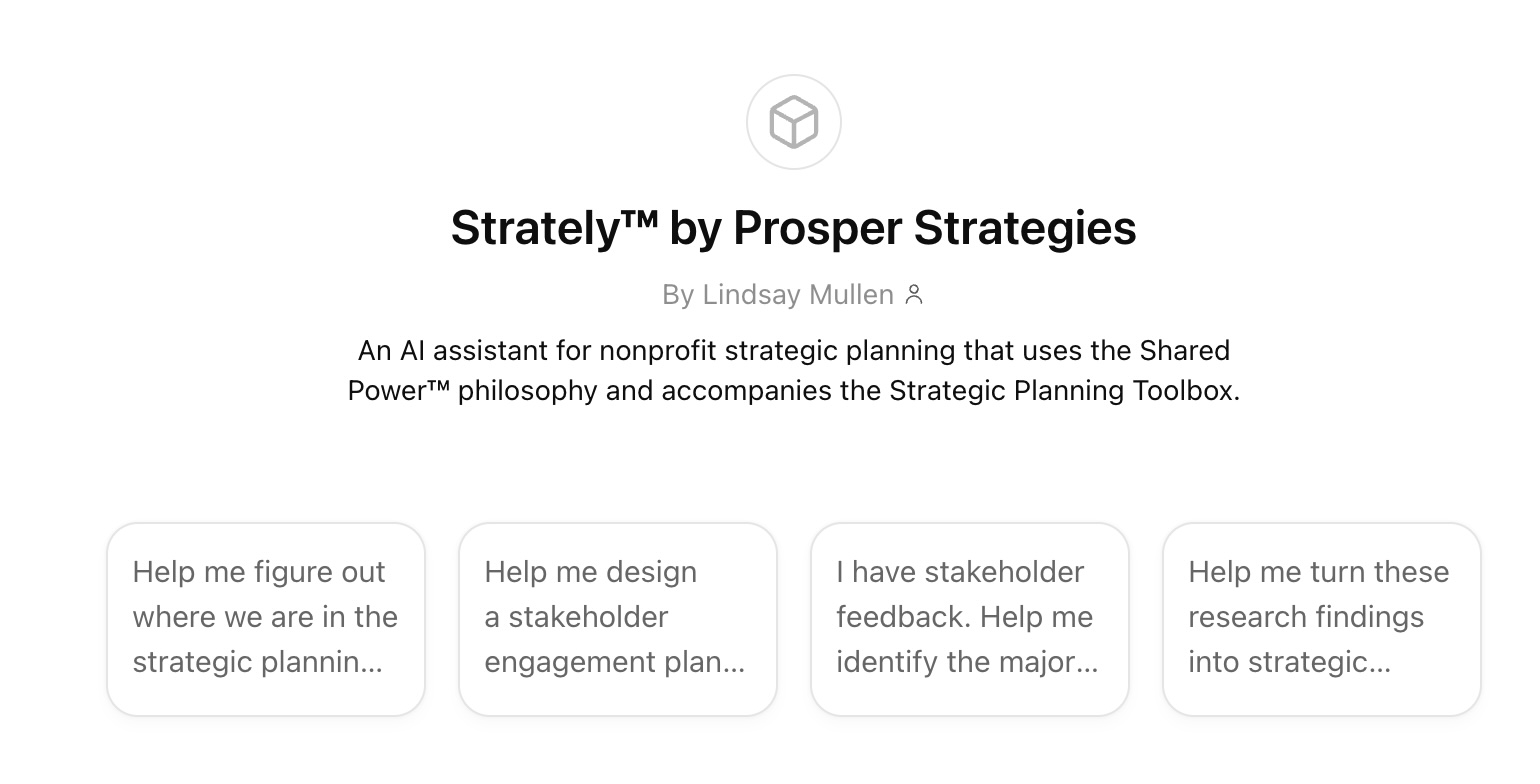The image size is (1540, 784).
Task: Click the first conversation starter card
Action: pos(266,618)
